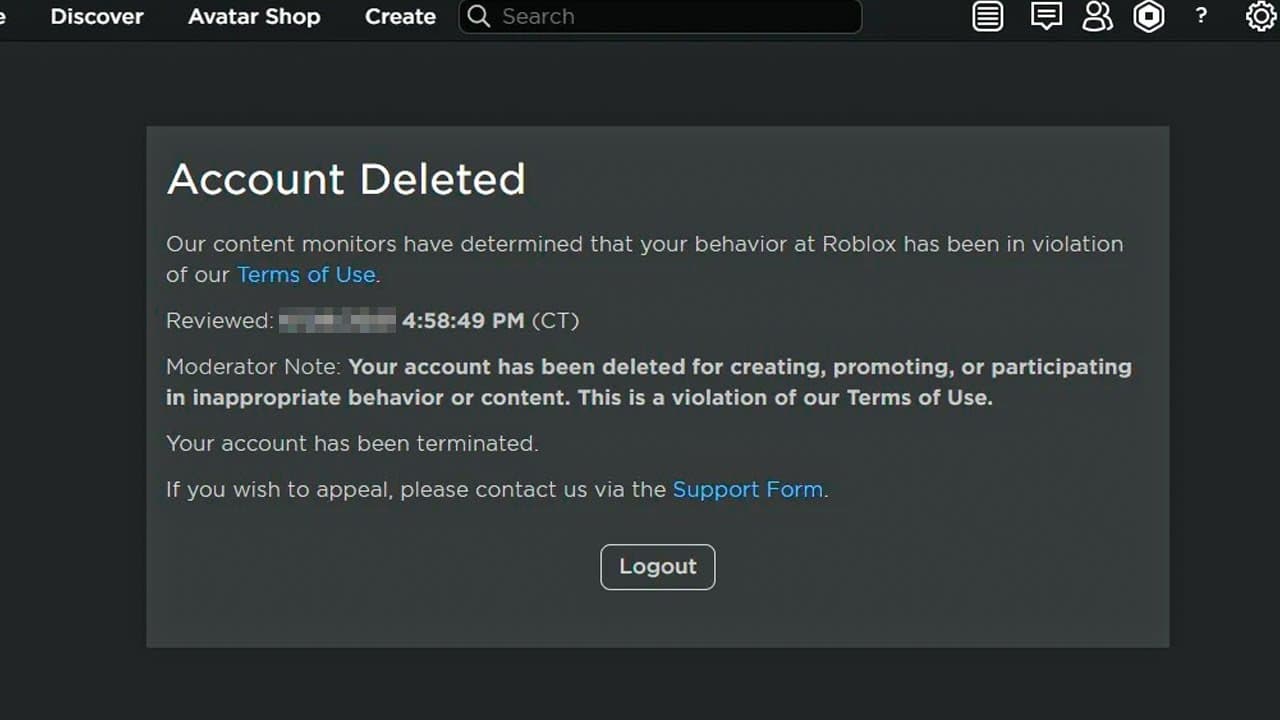
Task: Click the 'Moderator Note:' label
Action: pyautogui.click(x=254, y=367)
